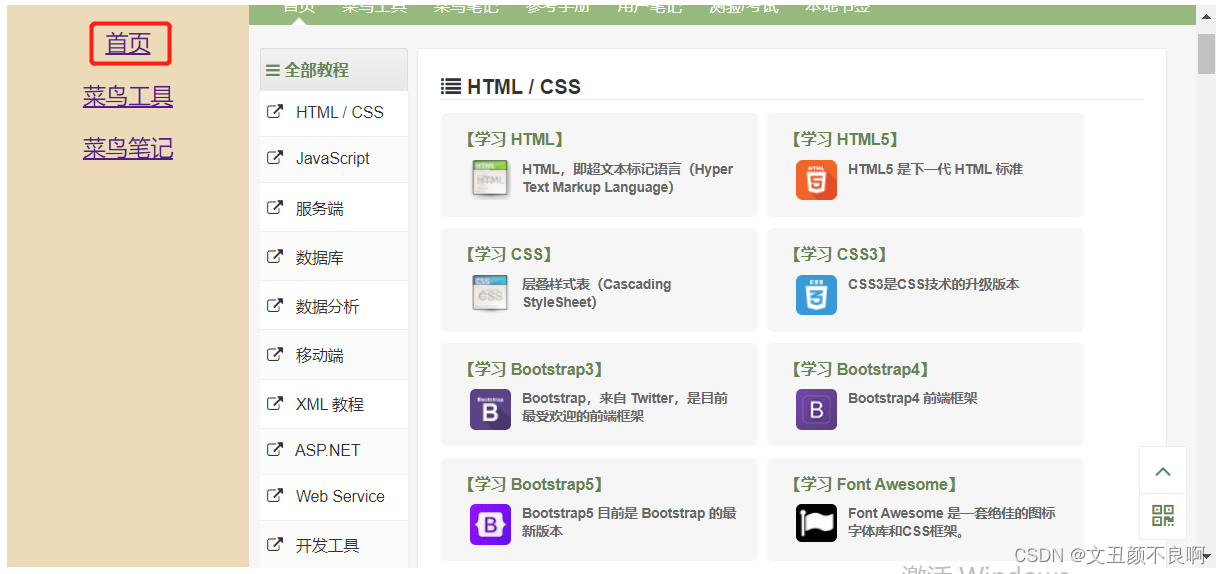Viewport: 1221px width, 574px height.
Task: Open the 【学习 Font Awesome】 tutorial title
Action: pos(875,484)
